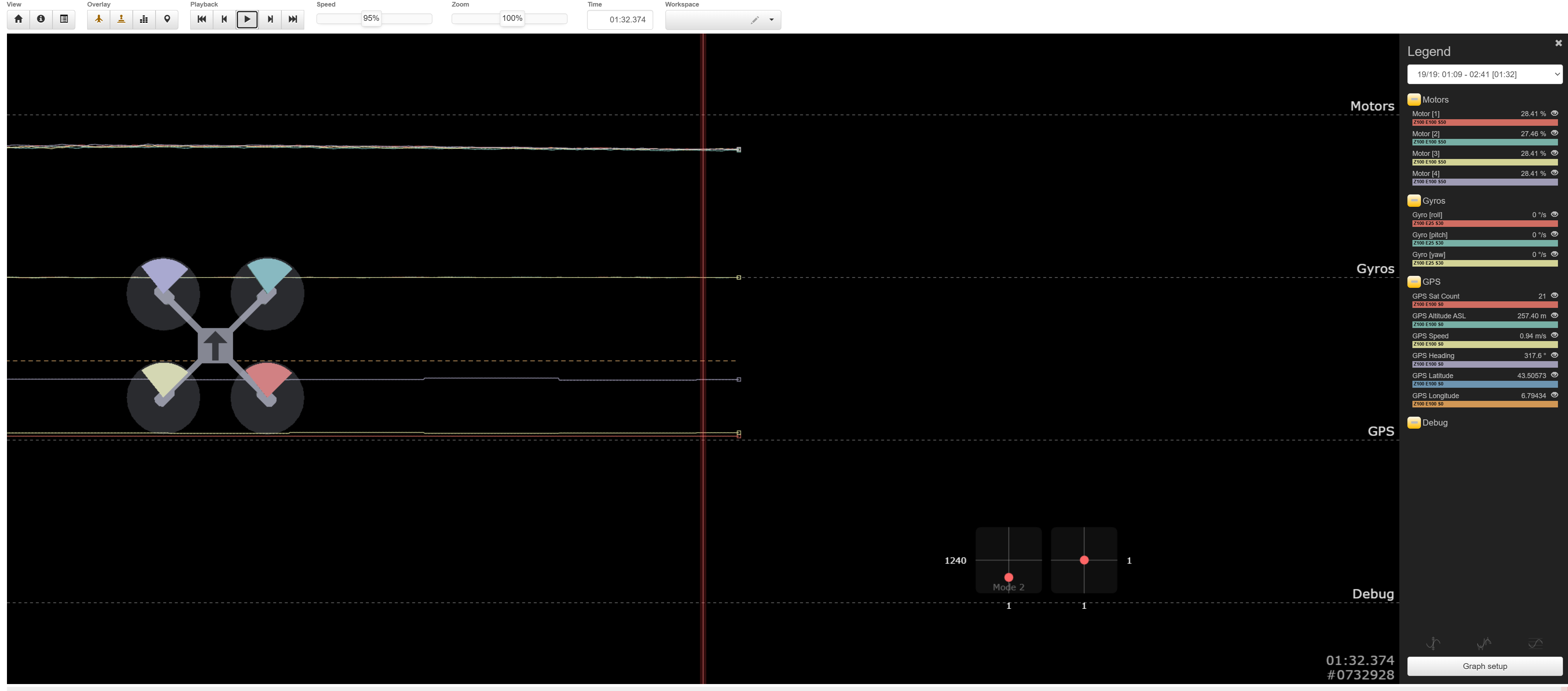The width and height of the screenshot is (1568, 691).
Task: Toggle the sticks overlay joystick icon
Action: (121, 19)
